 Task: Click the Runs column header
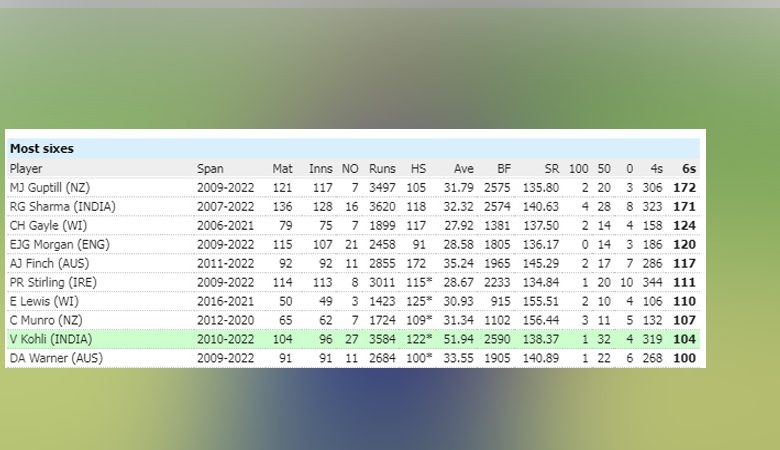click(382, 169)
